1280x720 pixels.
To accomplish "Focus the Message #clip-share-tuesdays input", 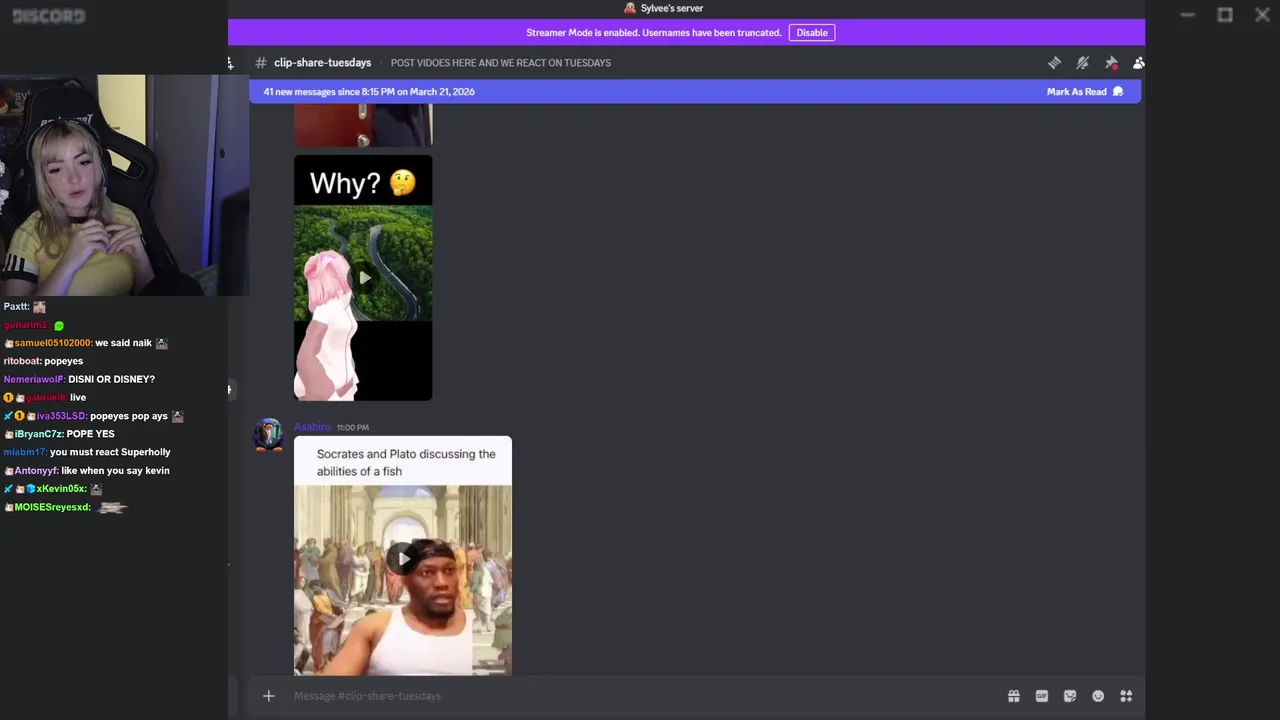I will pos(640,696).
